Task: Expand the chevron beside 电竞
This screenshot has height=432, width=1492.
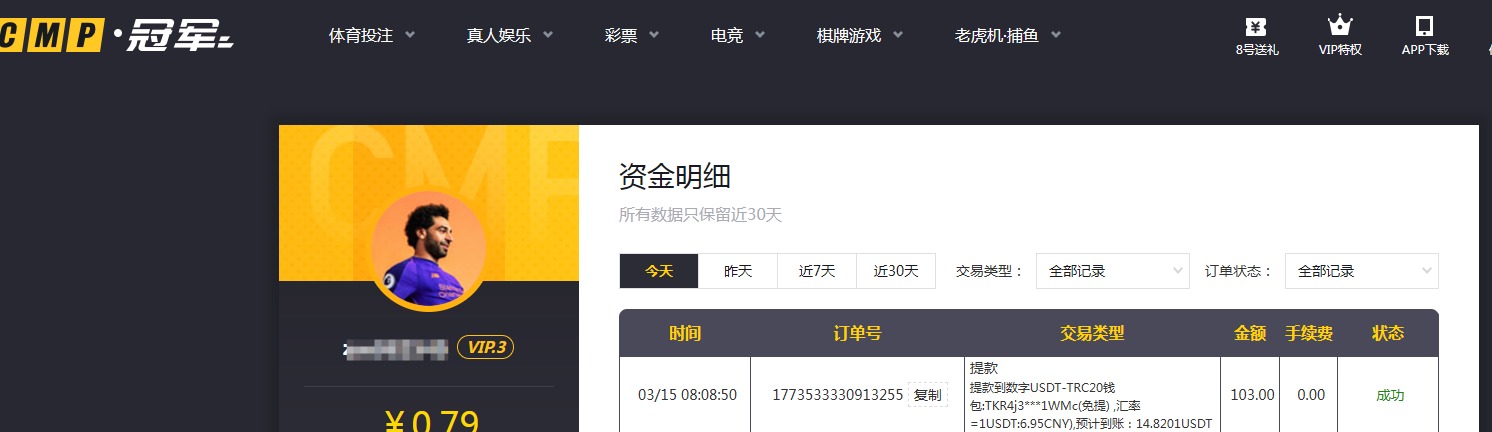Action: pyautogui.click(x=760, y=35)
